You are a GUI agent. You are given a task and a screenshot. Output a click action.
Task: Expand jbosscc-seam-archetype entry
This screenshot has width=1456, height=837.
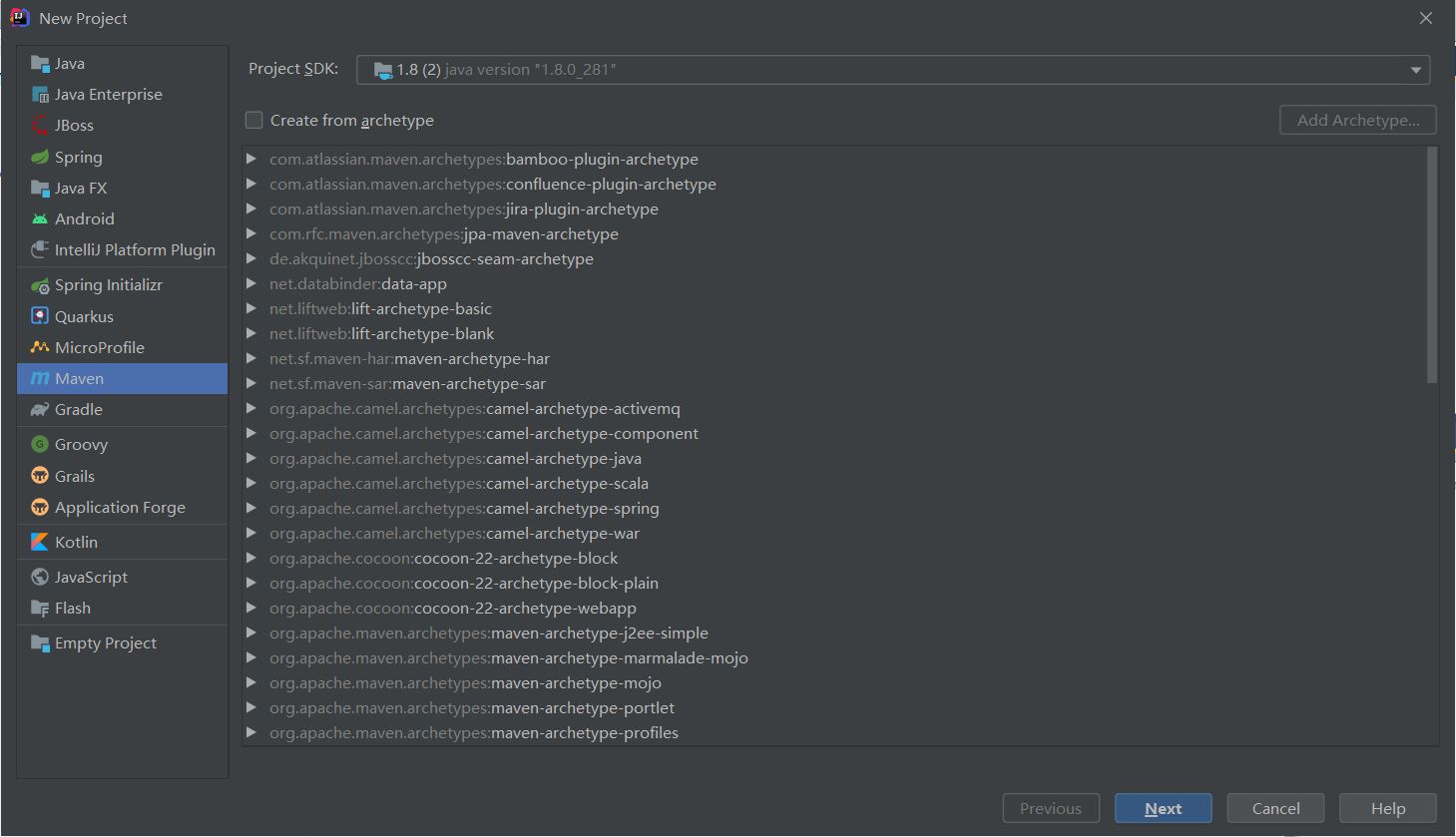click(251, 259)
